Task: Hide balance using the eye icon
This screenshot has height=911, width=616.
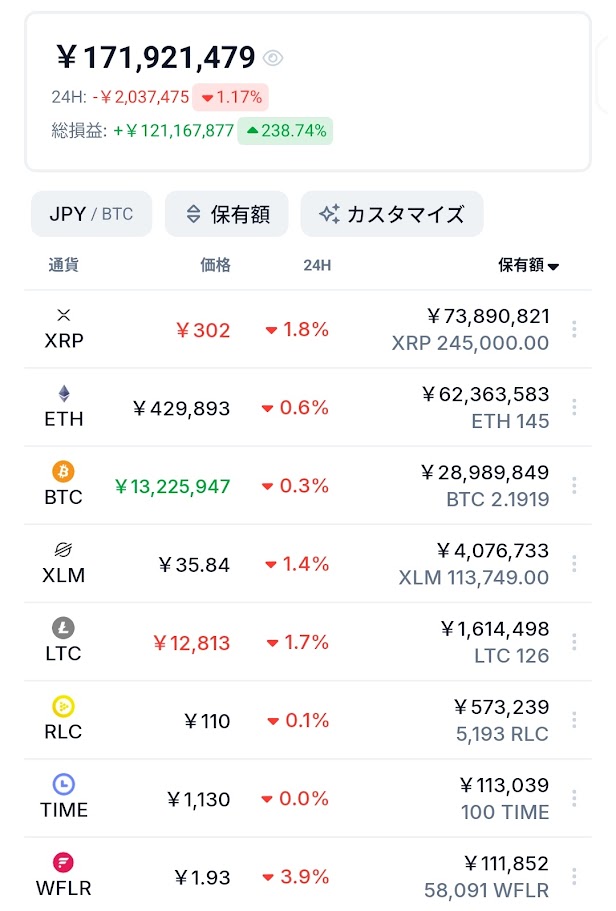Action: [273, 58]
